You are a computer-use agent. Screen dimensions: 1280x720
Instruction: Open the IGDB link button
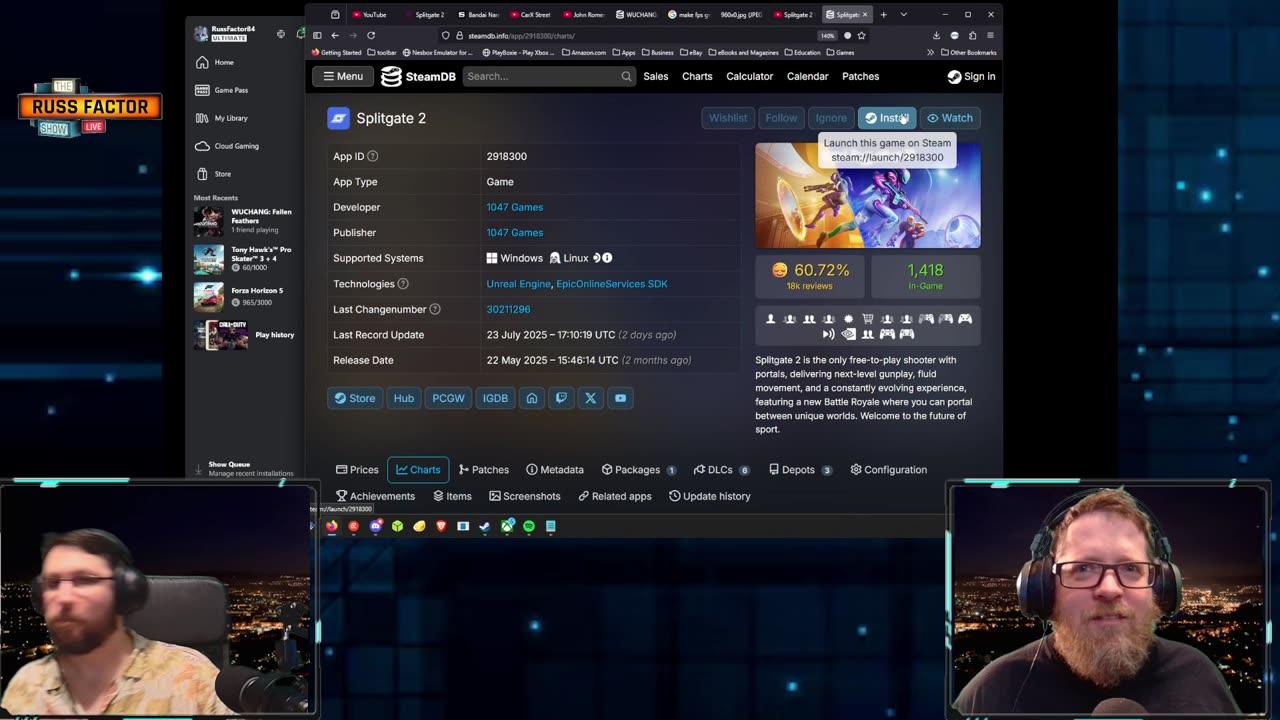coord(495,398)
